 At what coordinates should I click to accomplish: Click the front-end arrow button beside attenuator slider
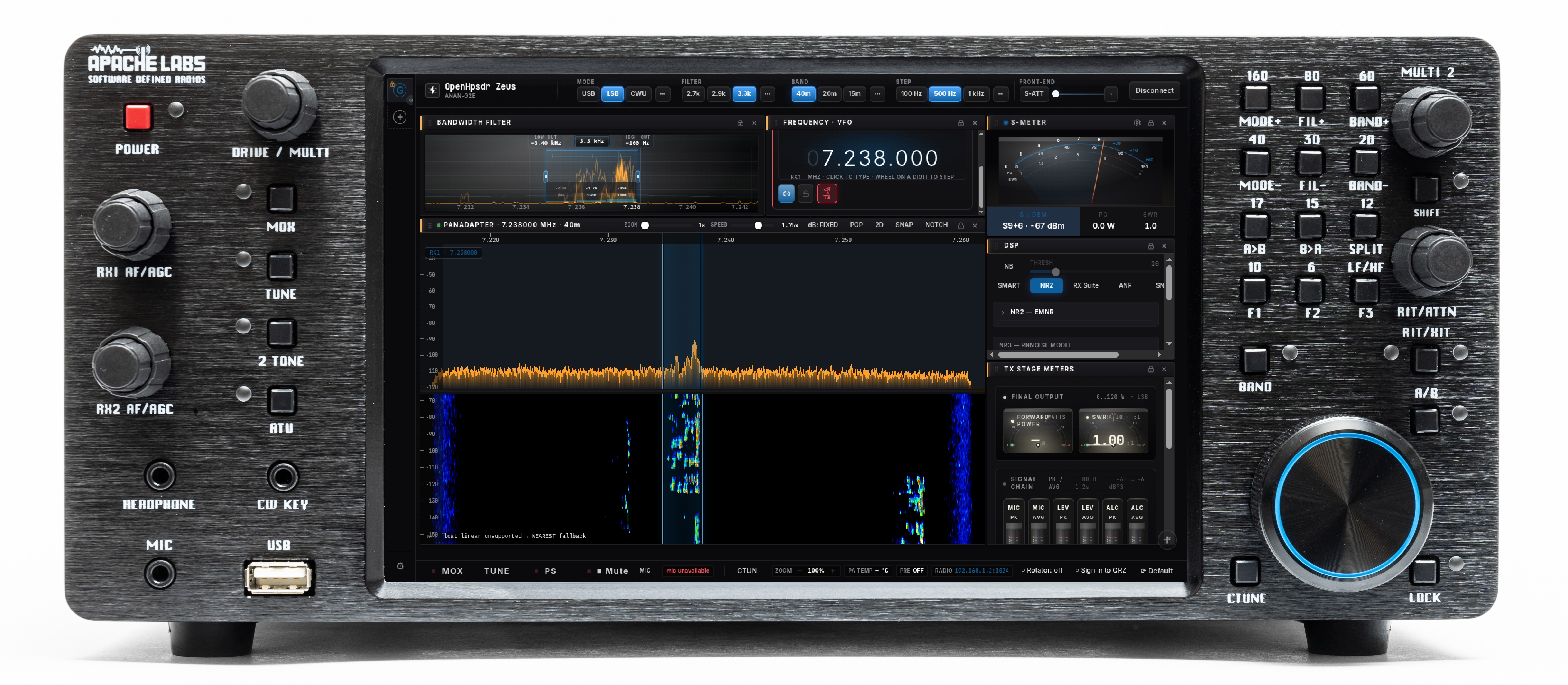(1111, 94)
